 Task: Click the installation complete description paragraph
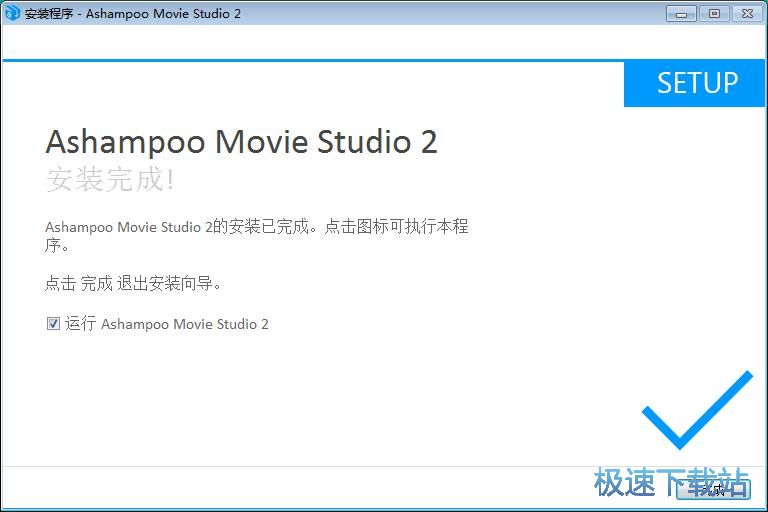257,235
